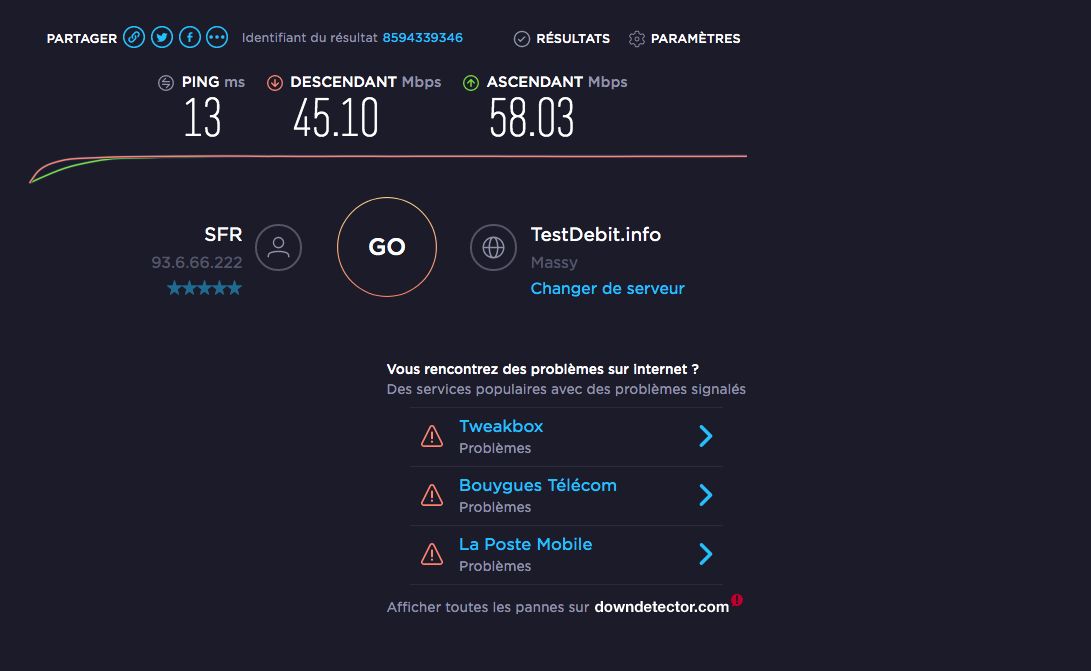Image resolution: width=1091 pixels, height=671 pixels.
Task: Click the globe server icon
Action: 494,247
